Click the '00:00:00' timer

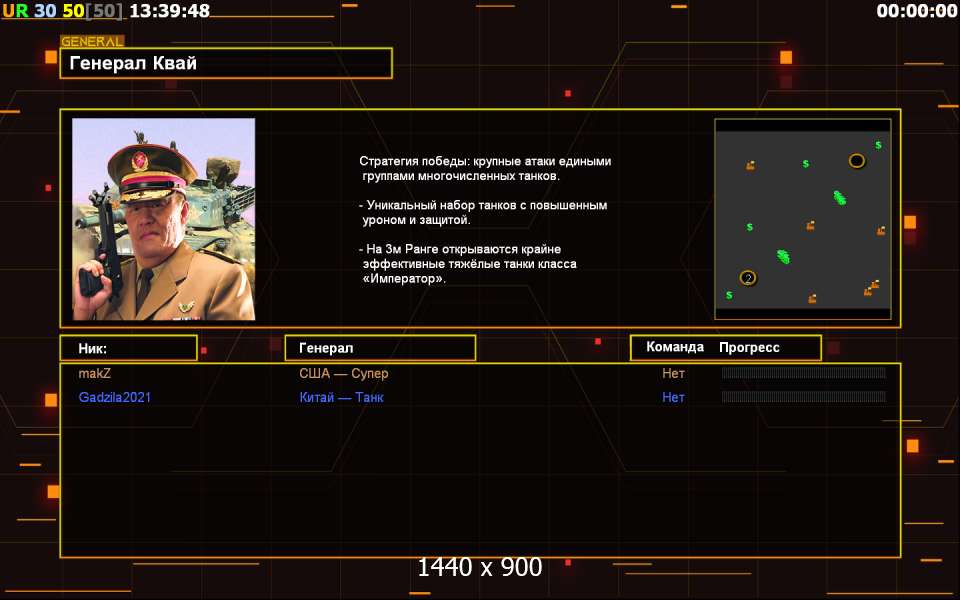pyautogui.click(x=917, y=10)
